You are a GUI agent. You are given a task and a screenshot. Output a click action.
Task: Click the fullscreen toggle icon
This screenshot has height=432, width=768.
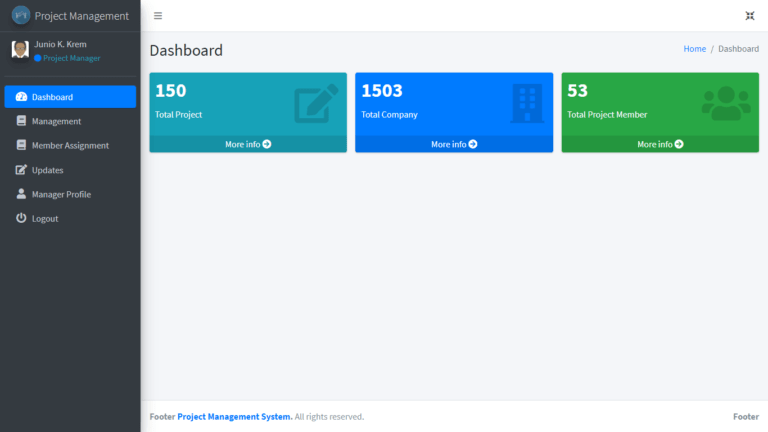tap(749, 16)
